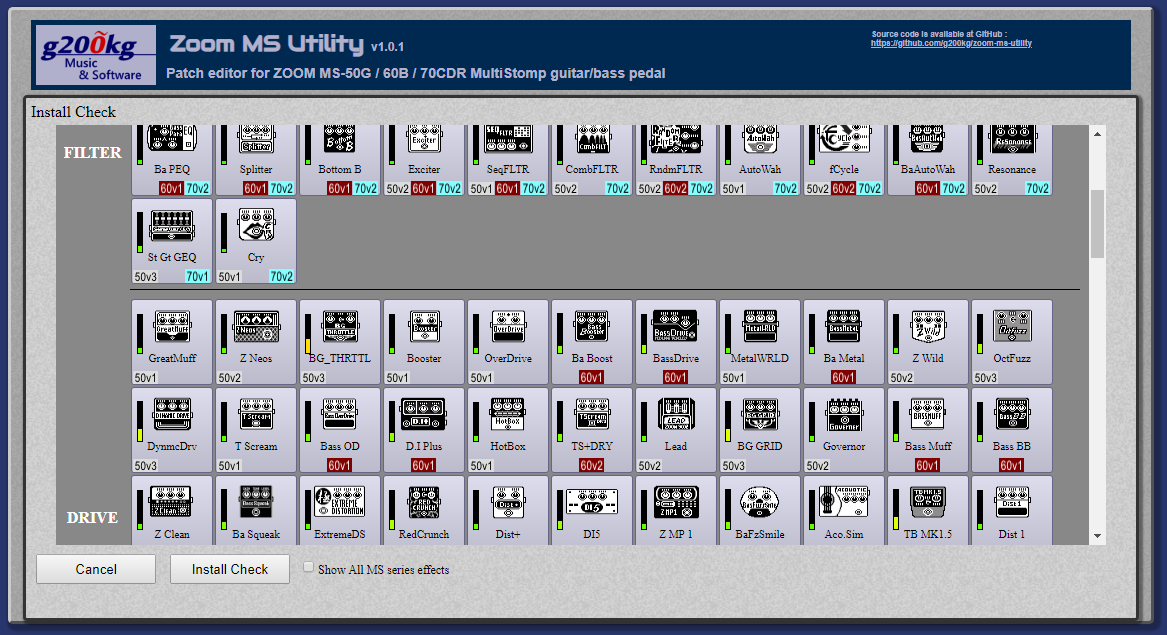Select the CombFLTR pedal
The width and height of the screenshot is (1167, 635).
592,160
